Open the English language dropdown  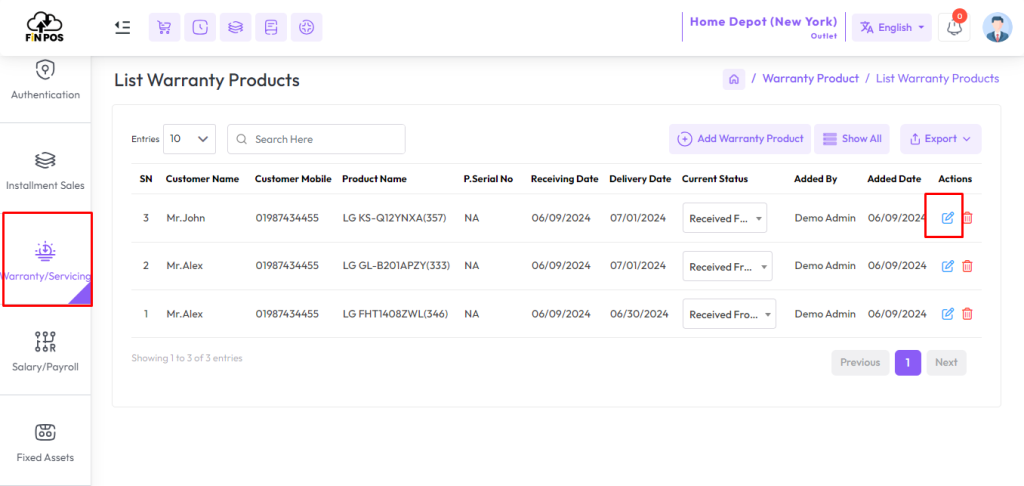tap(891, 27)
